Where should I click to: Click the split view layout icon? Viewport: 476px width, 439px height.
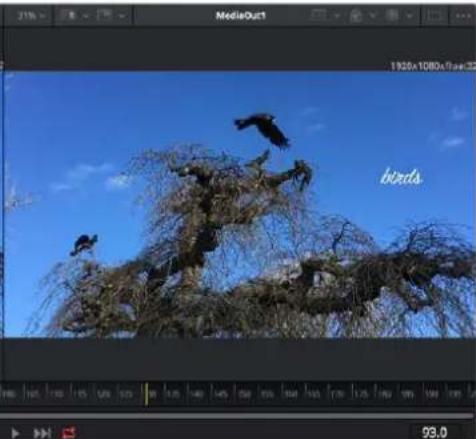105,15
